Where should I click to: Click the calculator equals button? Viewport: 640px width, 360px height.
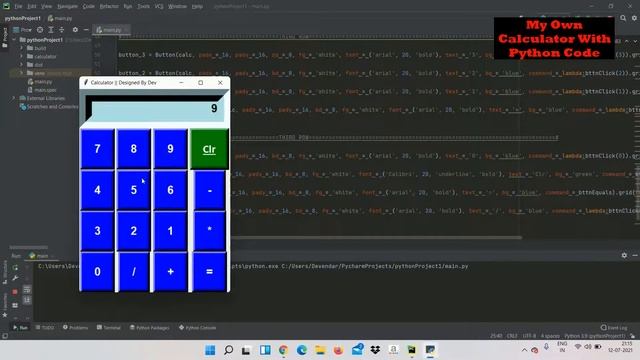coord(209,271)
